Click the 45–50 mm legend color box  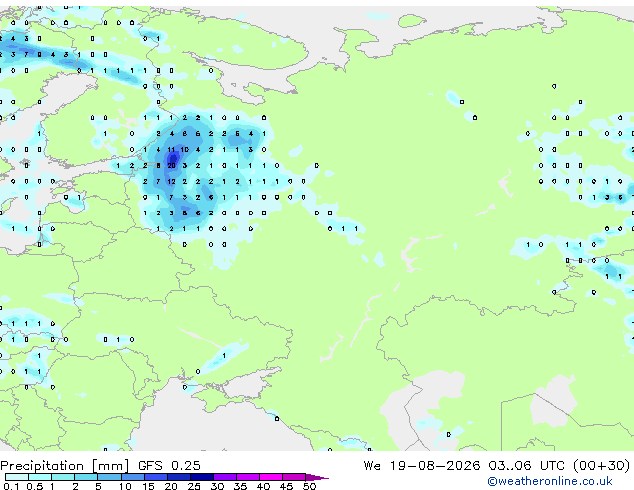pyautogui.click(x=294, y=477)
